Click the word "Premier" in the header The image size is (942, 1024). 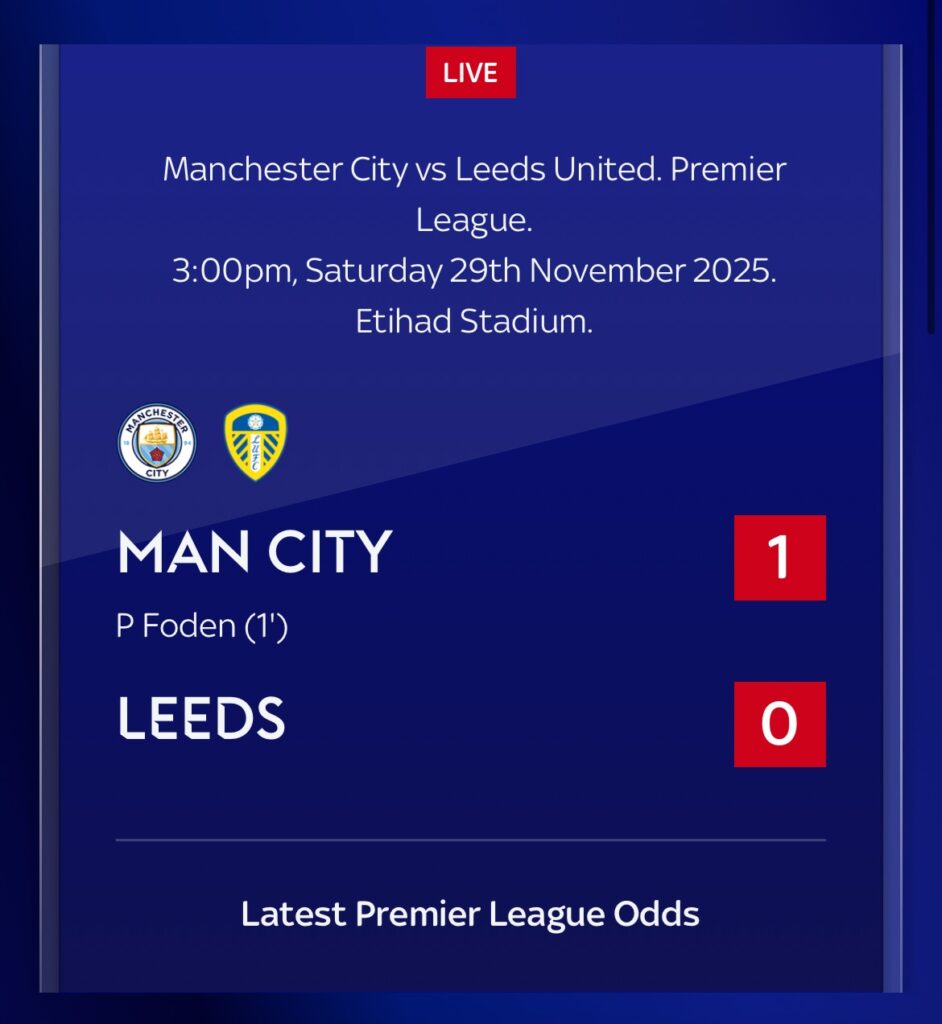click(728, 169)
